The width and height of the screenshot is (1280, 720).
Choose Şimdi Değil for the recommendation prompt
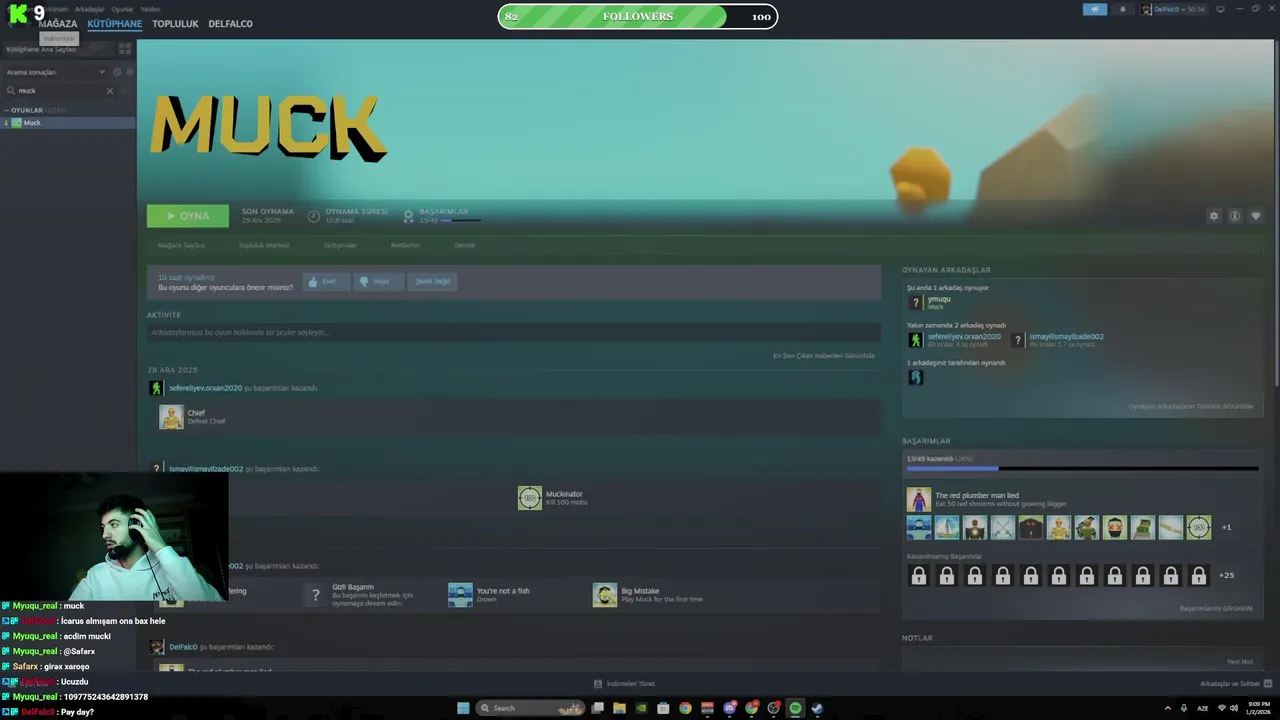[432, 282]
